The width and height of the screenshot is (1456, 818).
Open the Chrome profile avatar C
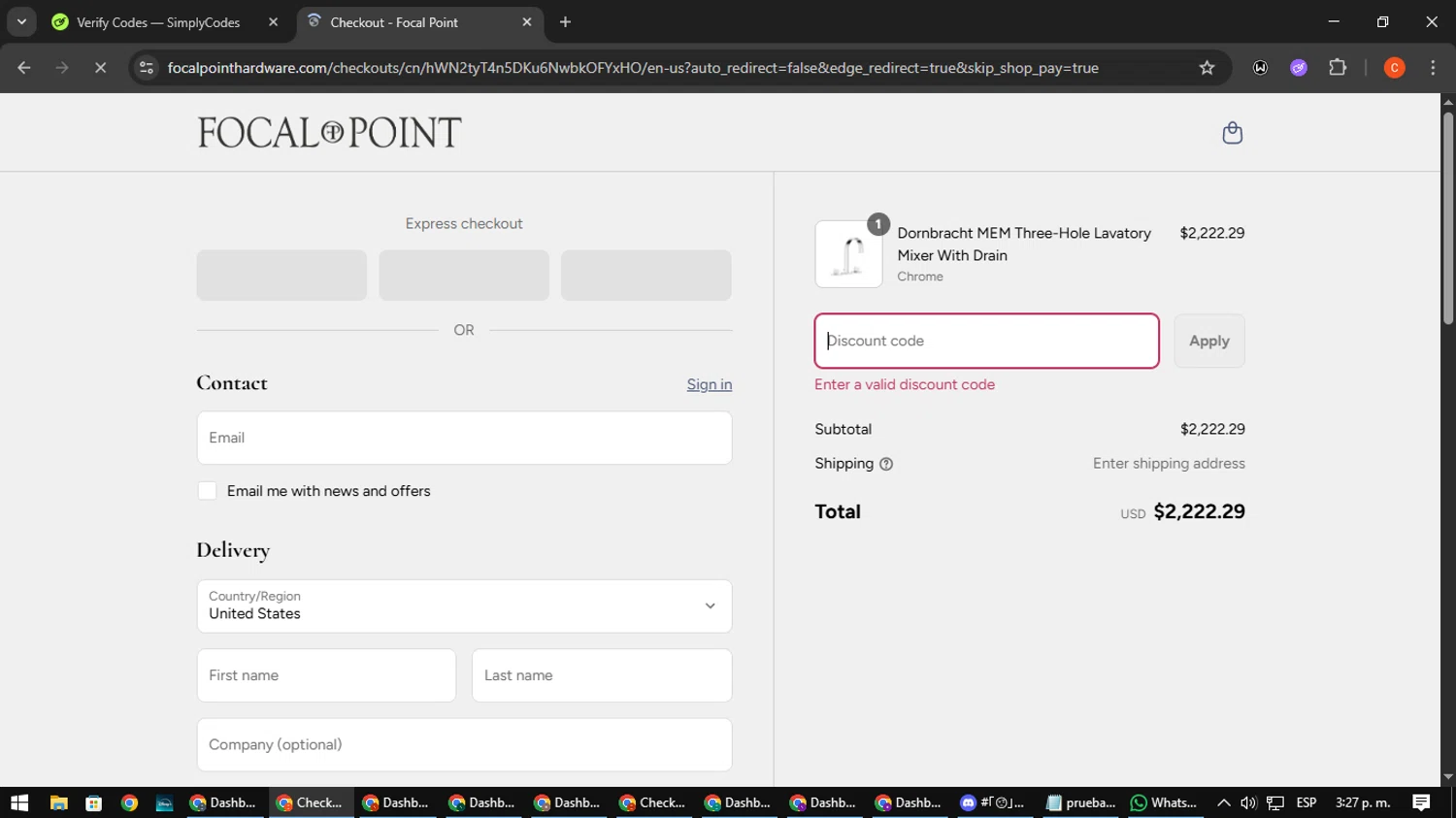(x=1394, y=68)
